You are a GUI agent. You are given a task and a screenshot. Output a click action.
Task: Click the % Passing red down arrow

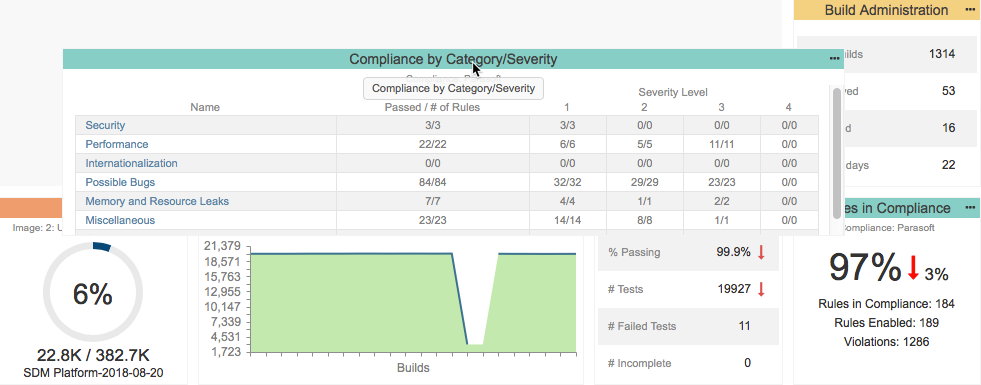tap(761, 252)
